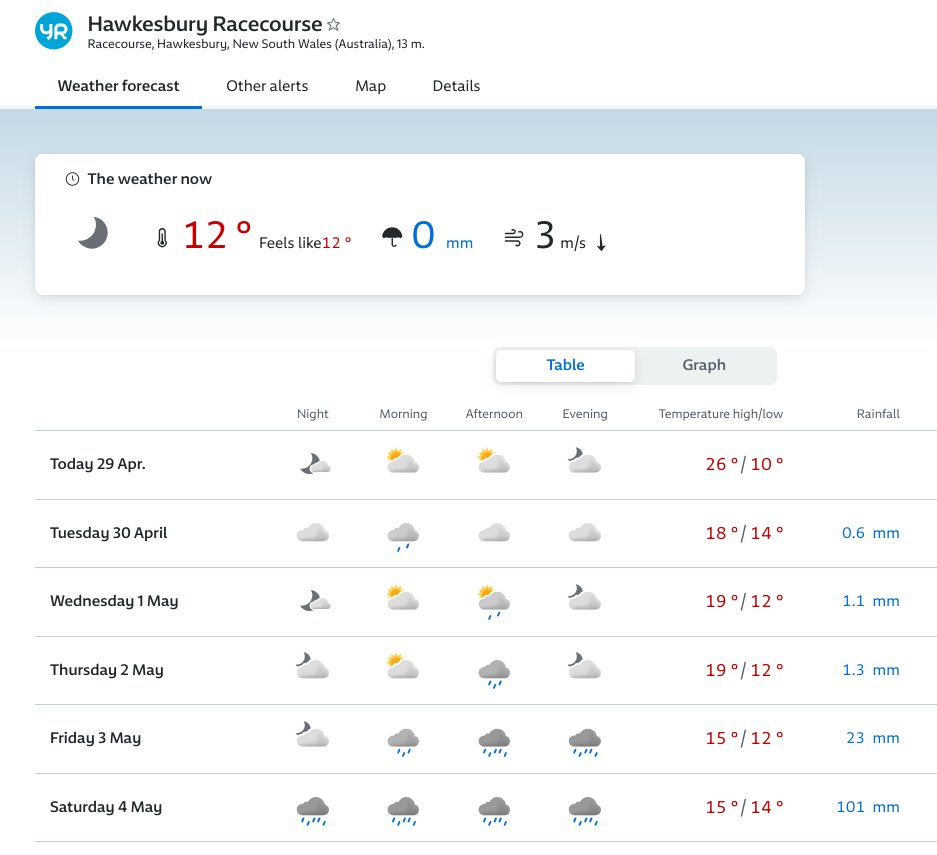Click the wind icon
This screenshot has width=937, height=855.
pos(514,237)
